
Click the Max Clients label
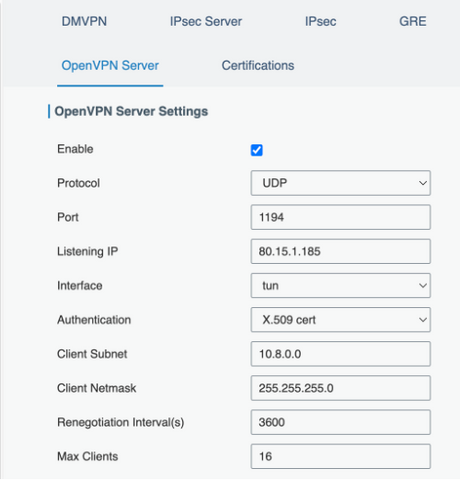88,456
